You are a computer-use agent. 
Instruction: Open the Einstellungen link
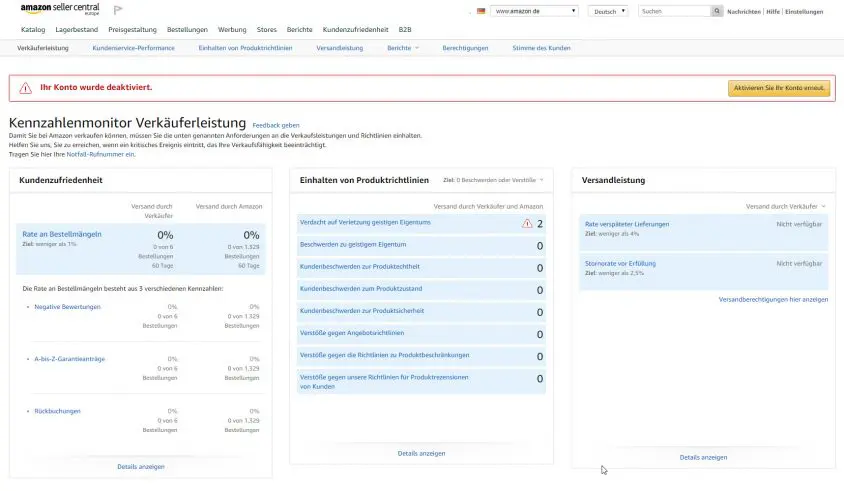click(804, 11)
